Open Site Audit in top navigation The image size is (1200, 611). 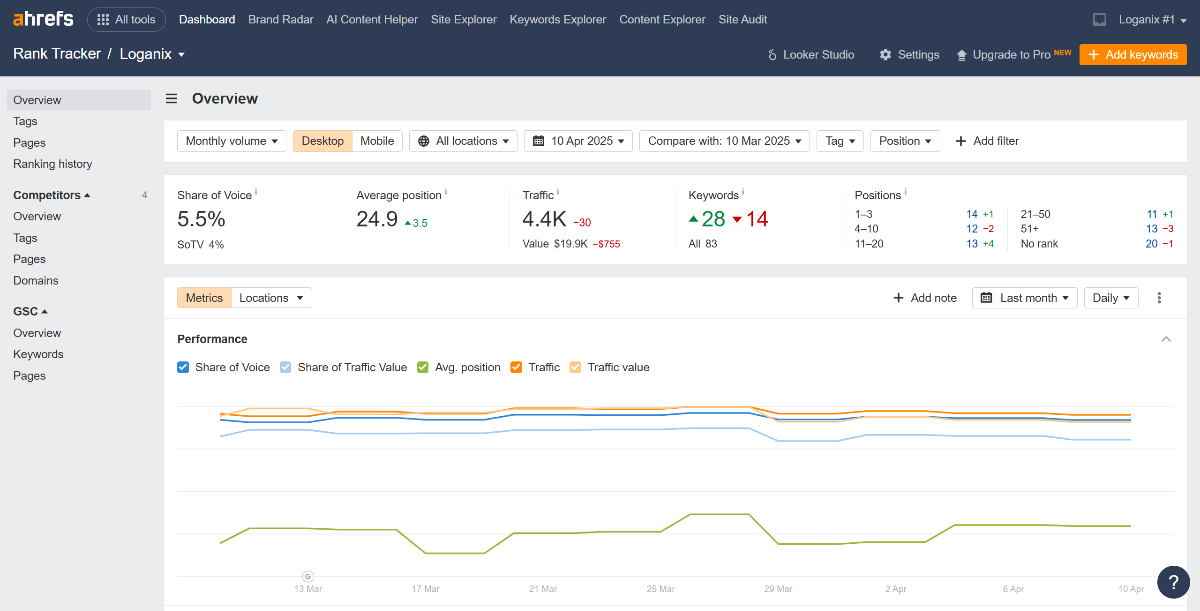(x=744, y=19)
